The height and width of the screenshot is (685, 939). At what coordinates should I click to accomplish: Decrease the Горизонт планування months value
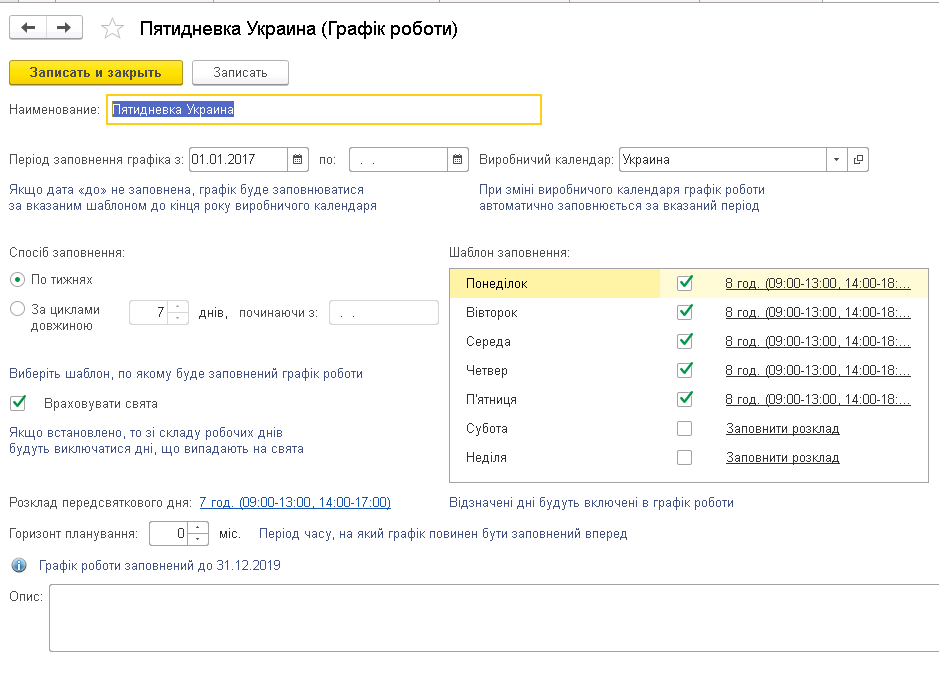point(198,539)
